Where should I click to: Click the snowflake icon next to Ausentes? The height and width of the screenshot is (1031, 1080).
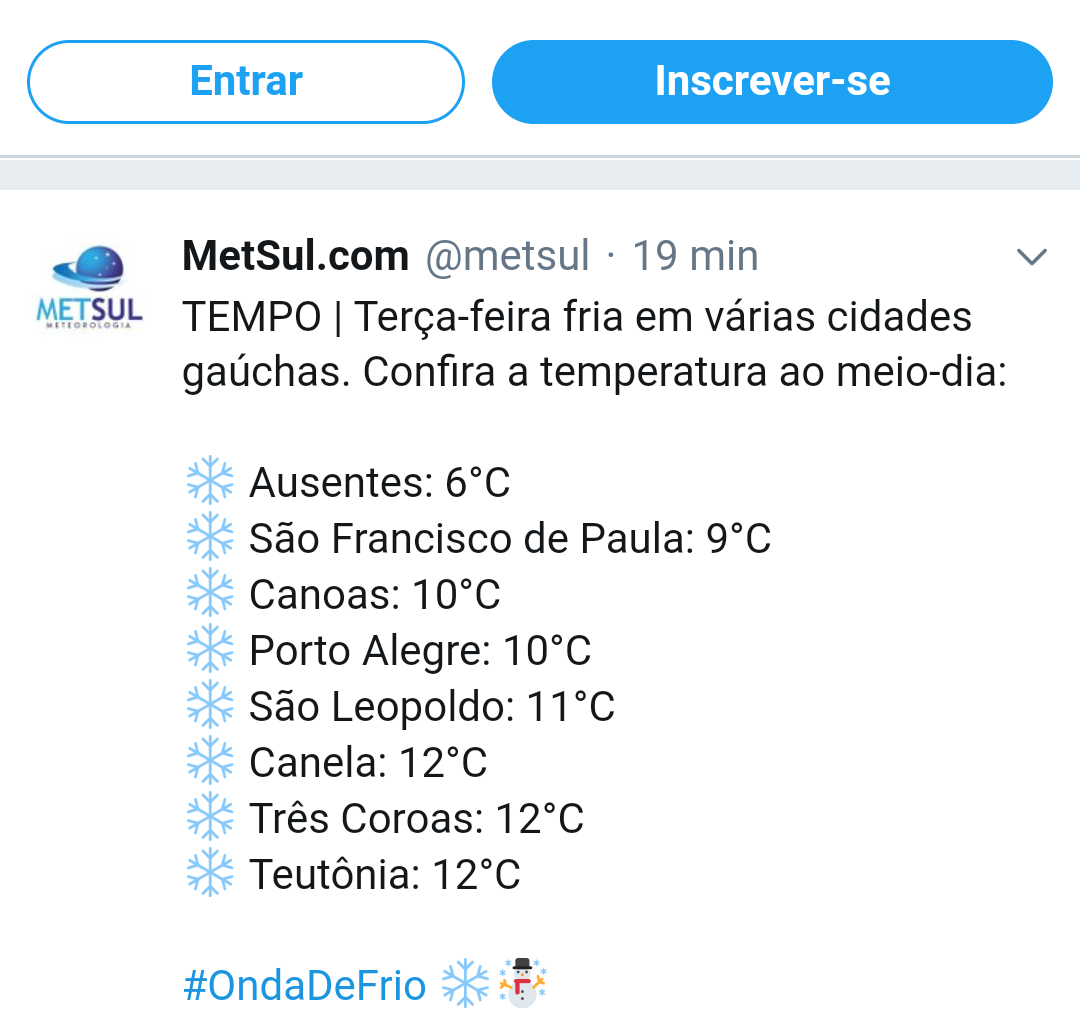click(x=210, y=480)
